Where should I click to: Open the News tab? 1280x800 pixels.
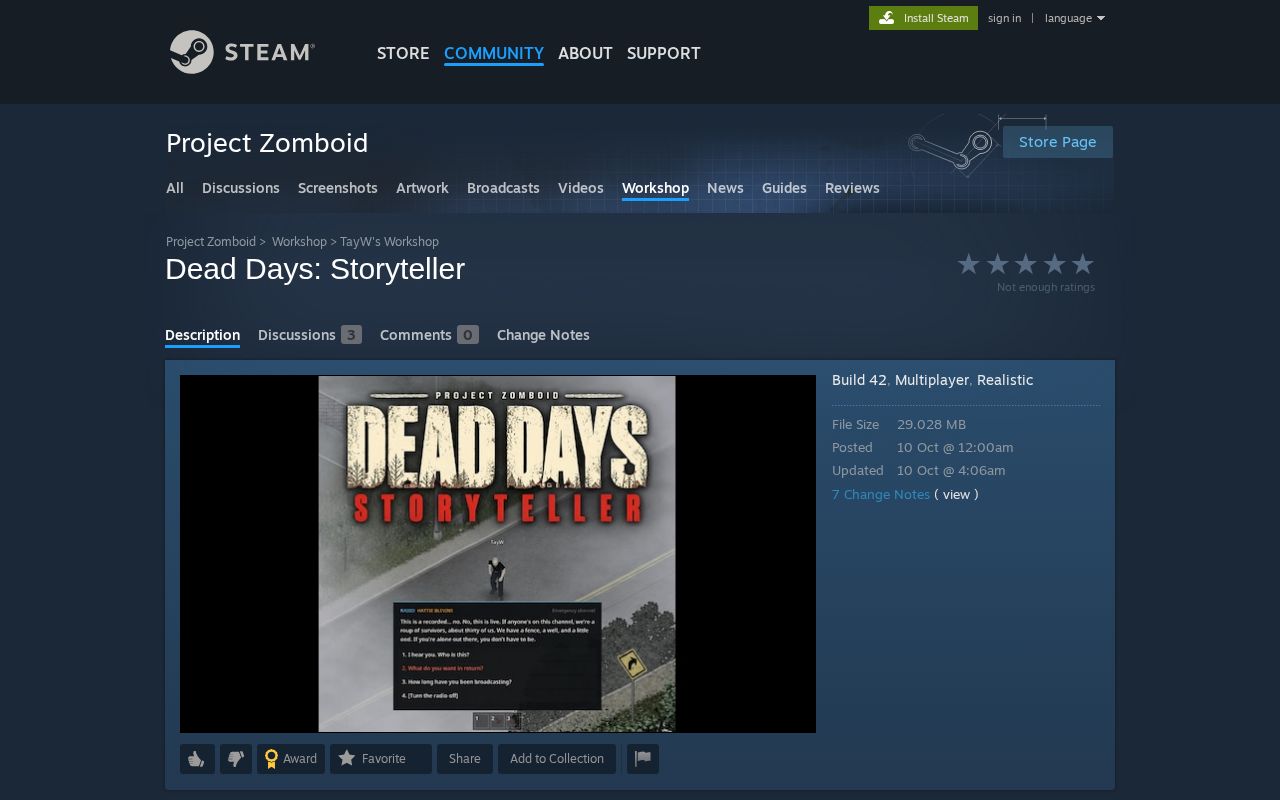pos(725,188)
